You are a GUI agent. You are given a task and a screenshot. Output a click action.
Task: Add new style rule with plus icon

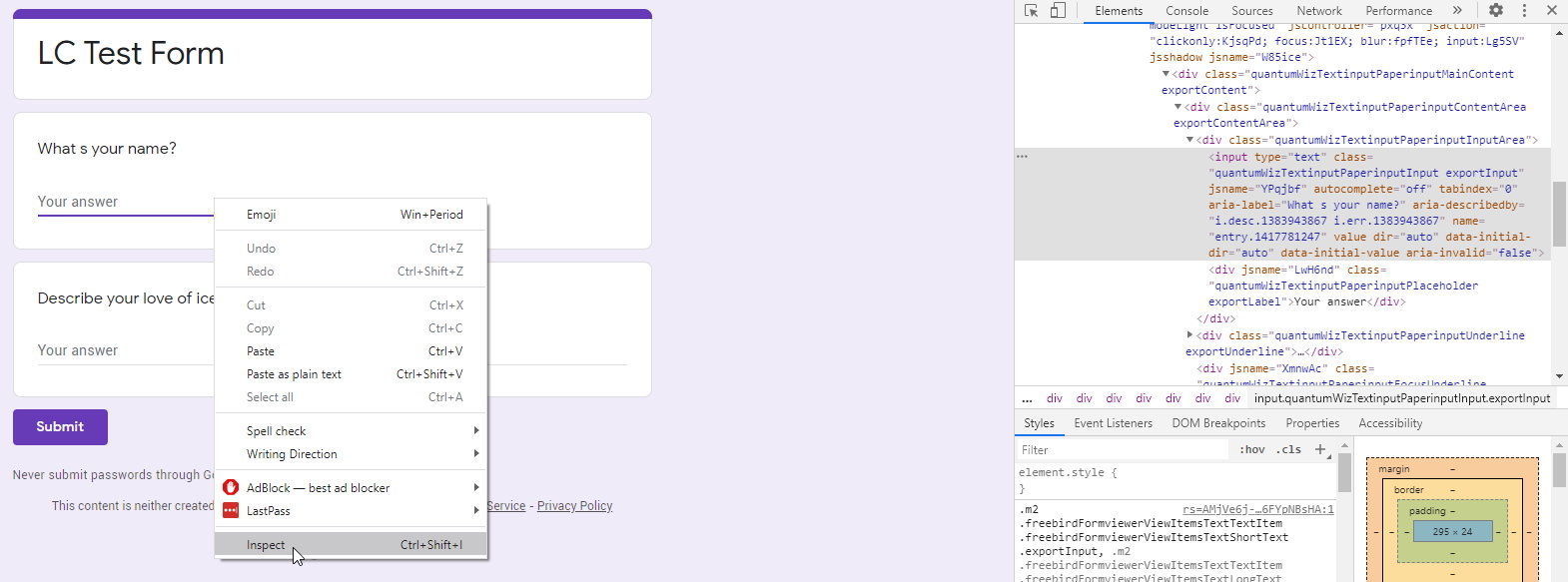coord(1320,449)
